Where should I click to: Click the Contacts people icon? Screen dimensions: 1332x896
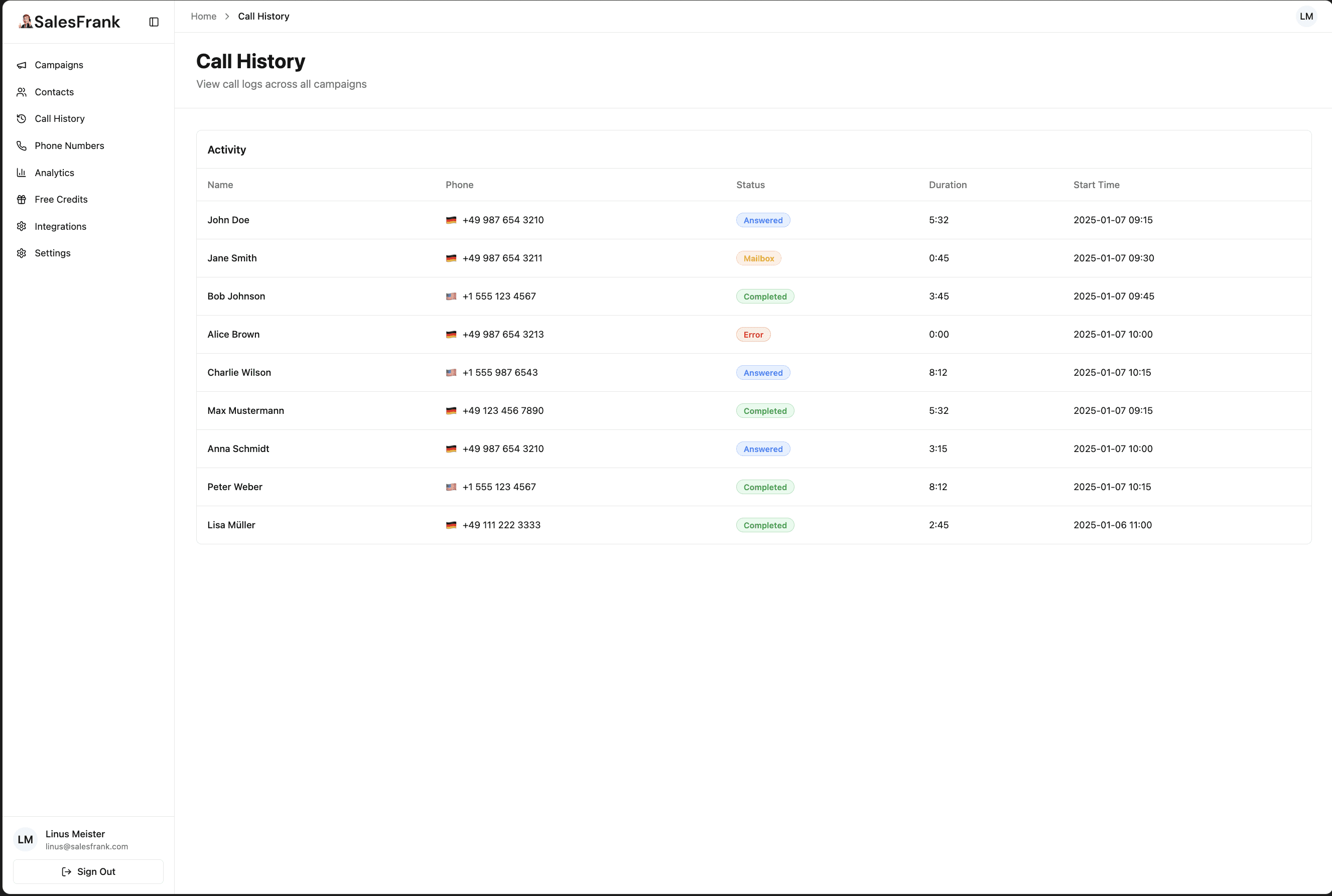pyautogui.click(x=22, y=92)
